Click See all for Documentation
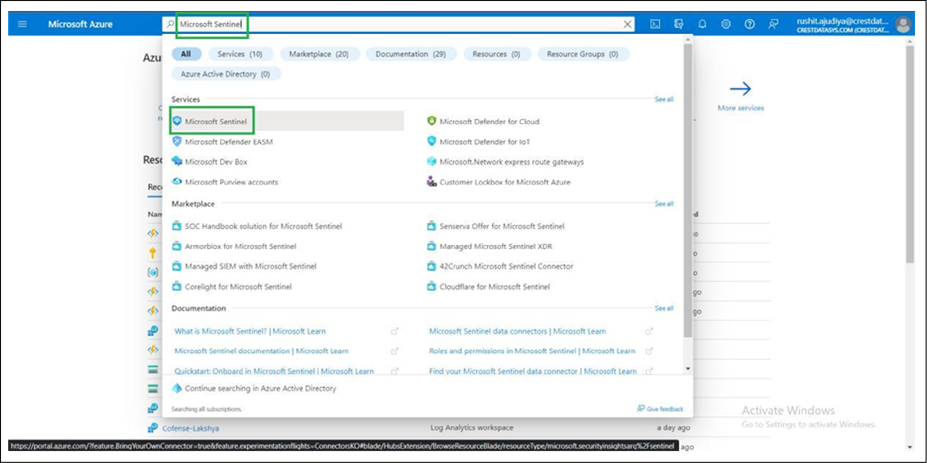Image resolution: width=927 pixels, height=463 pixels. pyautogui.click(x=664, y=308)
